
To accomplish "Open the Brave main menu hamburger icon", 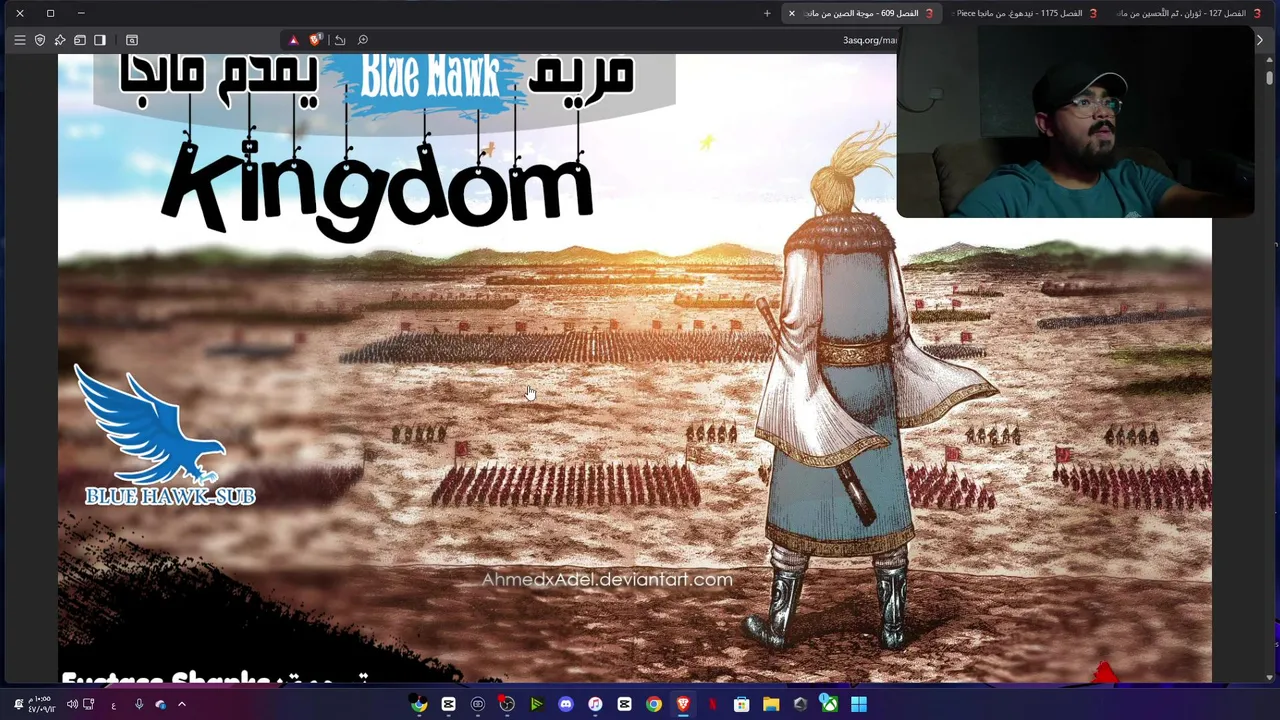I will click(19, 40).
